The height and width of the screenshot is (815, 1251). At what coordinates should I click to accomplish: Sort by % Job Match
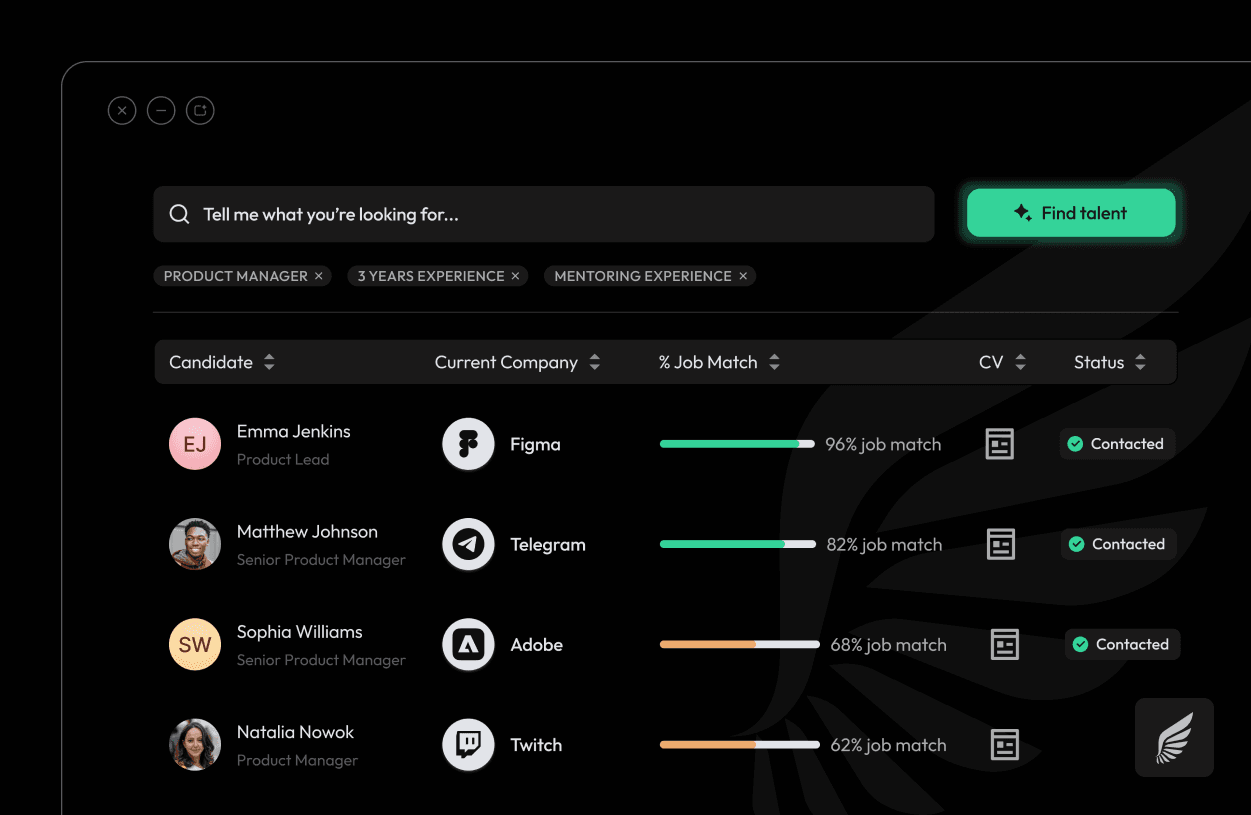(774, 362)
